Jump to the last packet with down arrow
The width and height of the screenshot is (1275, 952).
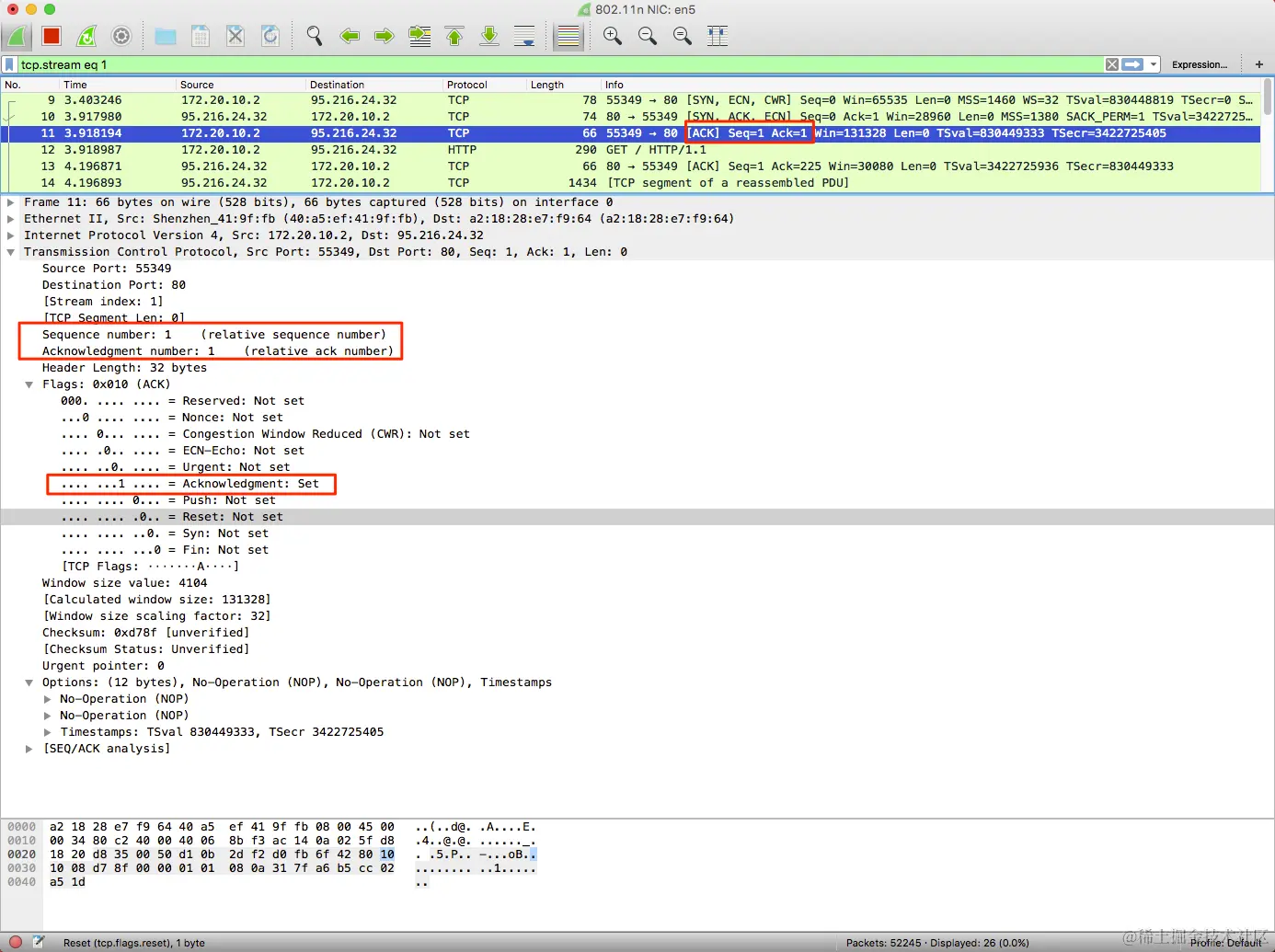pyautogui.click(x=489, y=36)
